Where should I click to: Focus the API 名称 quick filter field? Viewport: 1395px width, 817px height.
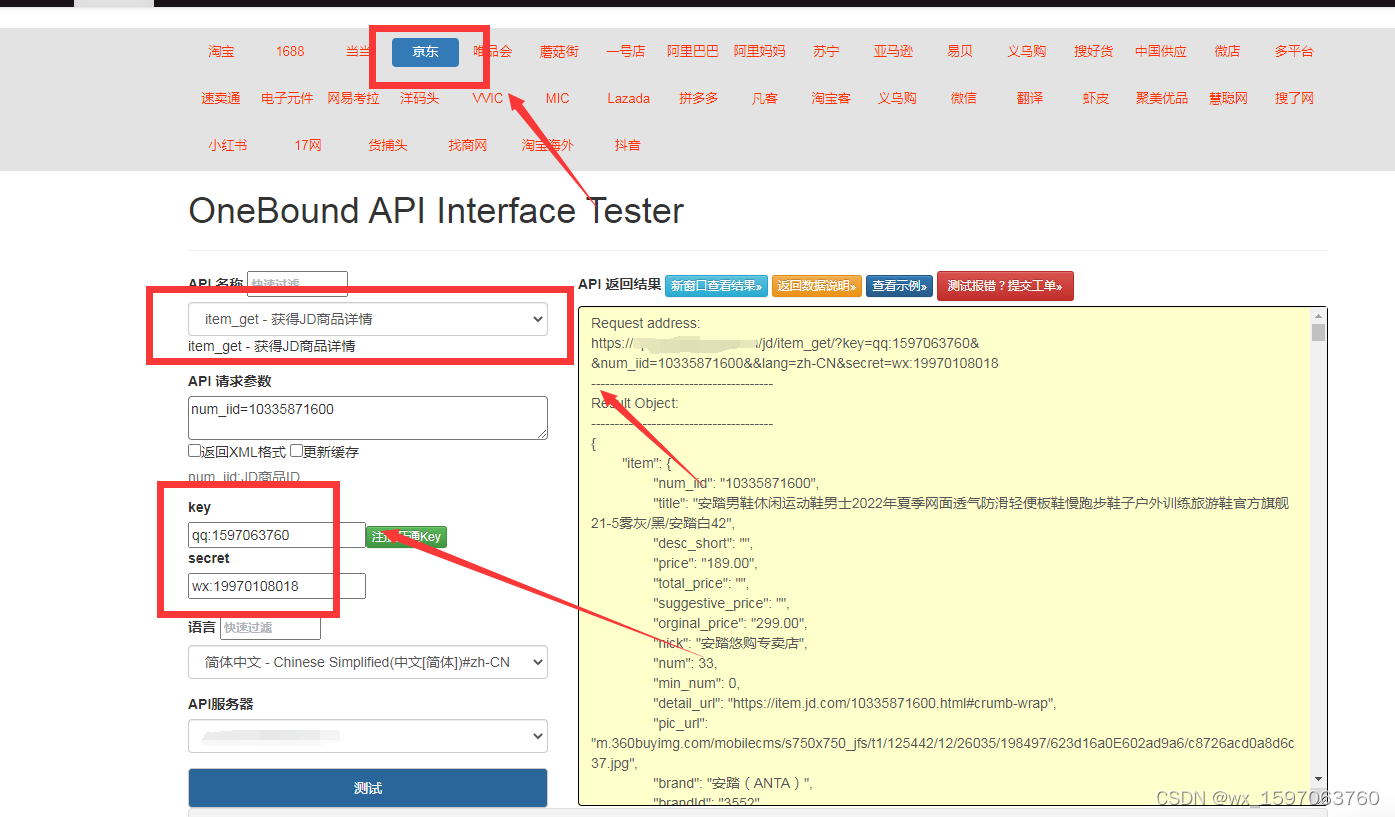pos(297,284)
